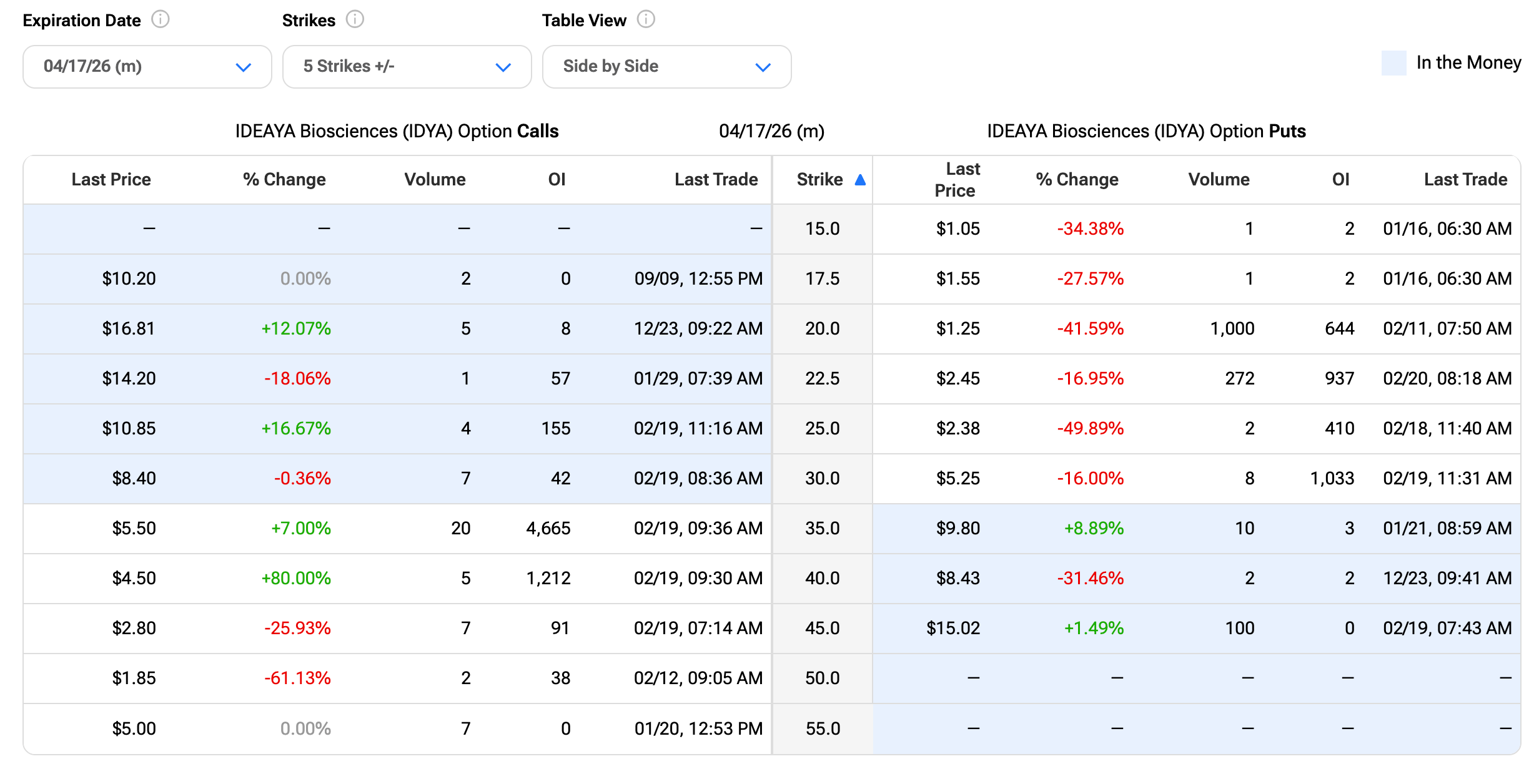The height and width of the screenshot is (784, 1539).
Task: Click the calls Last Trade column header
Action: click(716, 180)
